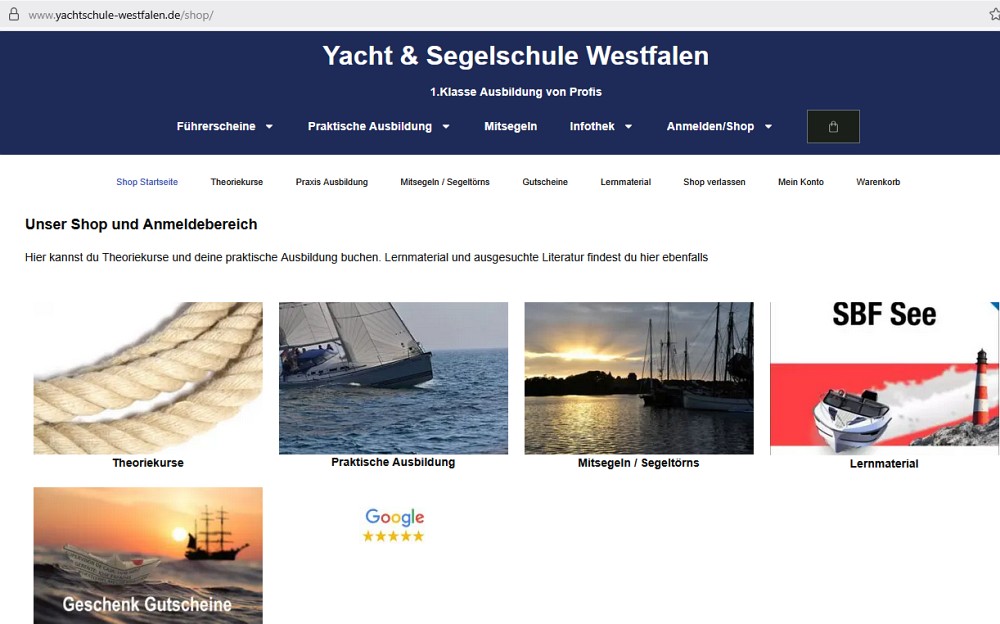Screen dimensions: 1000x624
Task: Click Shop verlassen link
Action: tap(714, 182)
